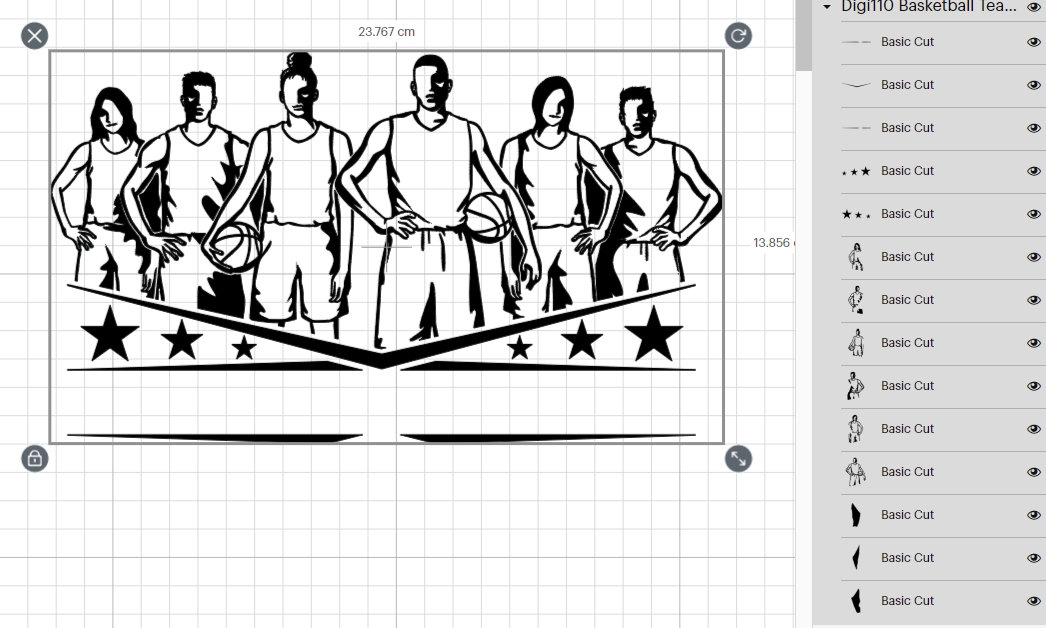Deselect the image using the X handle icon

click(34, 35)
